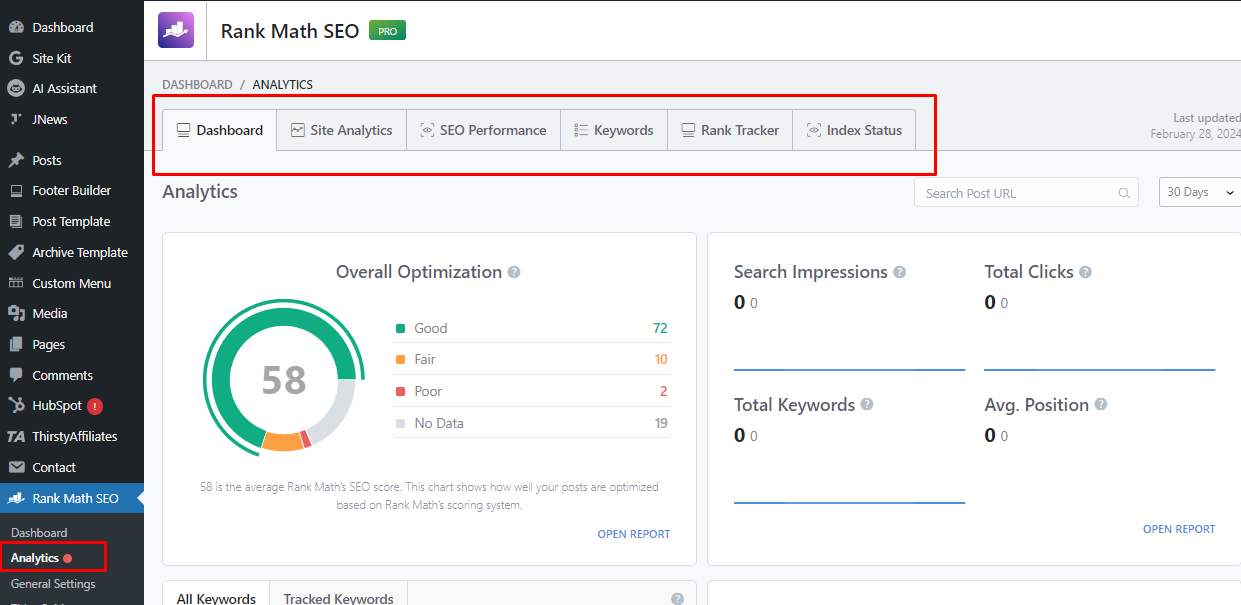Image resolution: width=1241 pixels, height=605 pixels.
Task: Open Custom Menu in the sidebar
Action: 72,283
